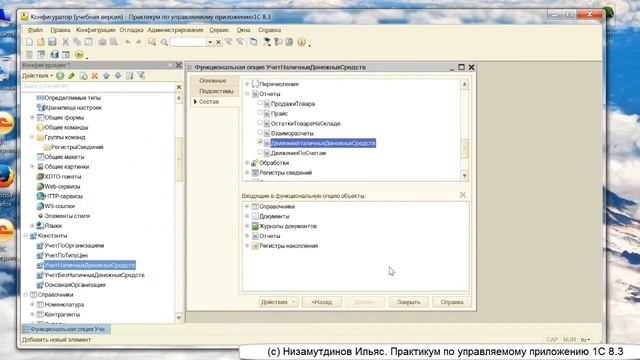Click the green Add element icon
Image resolution: width=640 pixels, height=360 pixels.
[60, 76]
